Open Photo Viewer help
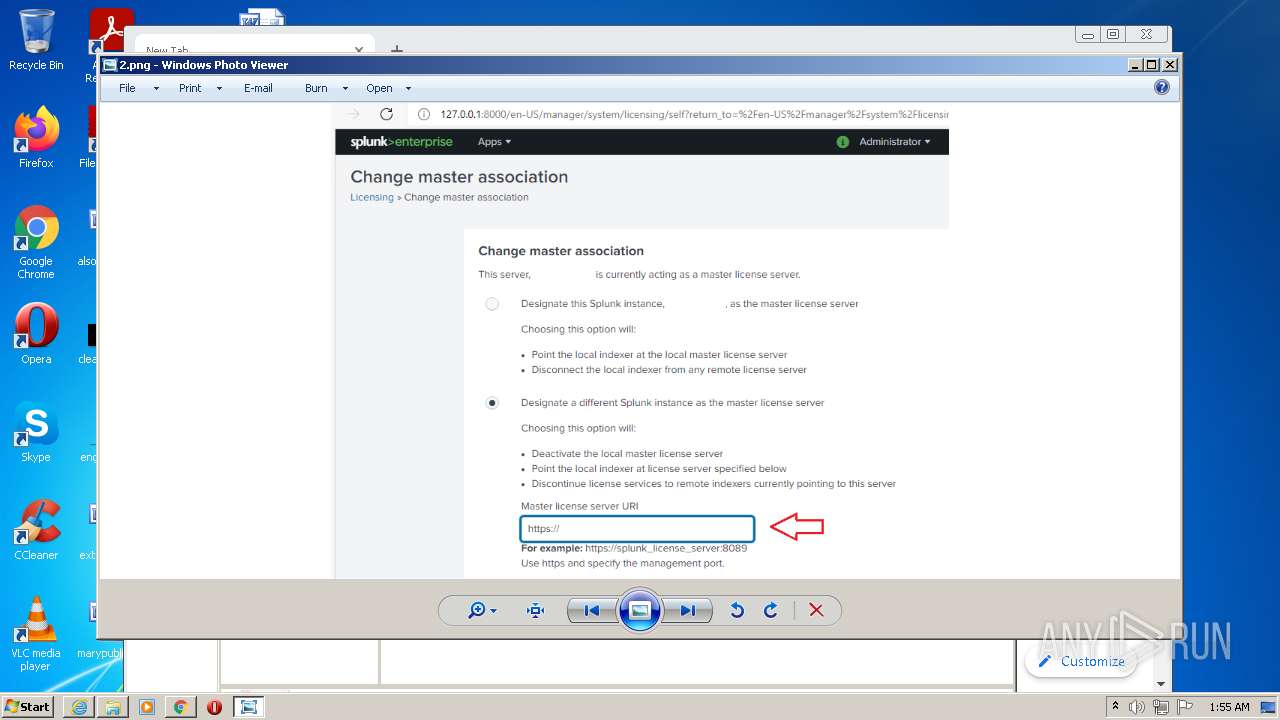This screenshot has height=720, width=1280. pos(1162,88)
